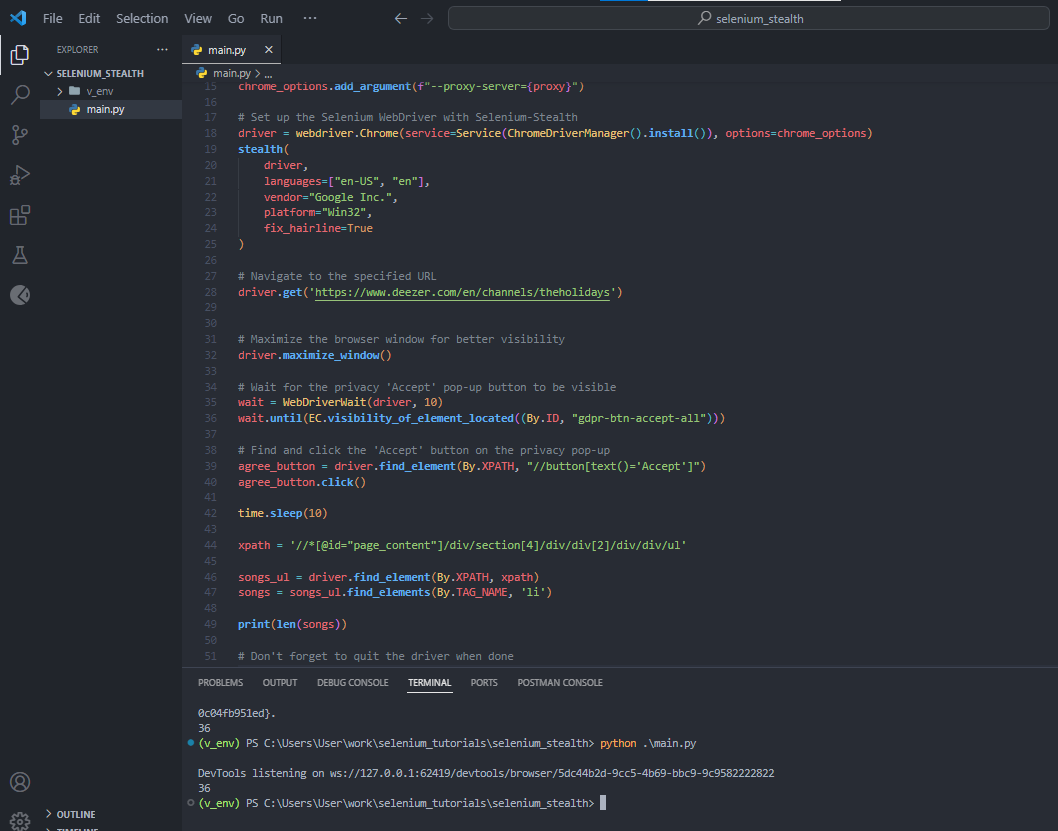Open the File menu

(x=53, y=18)
